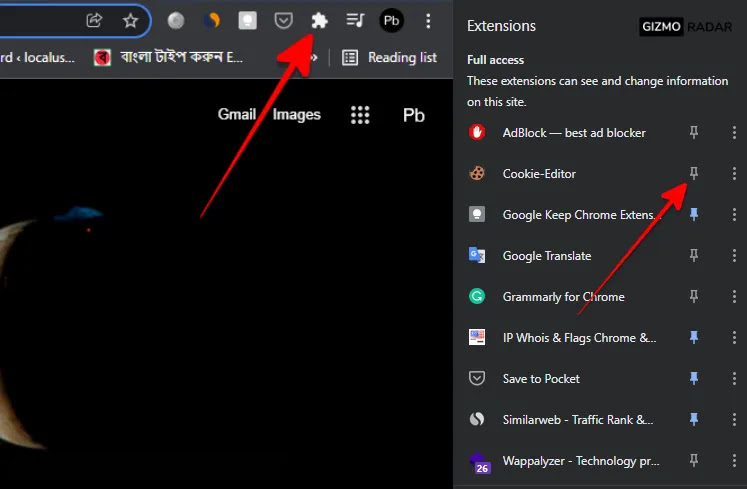Select the Grammarly for Chrome entry

(564, 297)
